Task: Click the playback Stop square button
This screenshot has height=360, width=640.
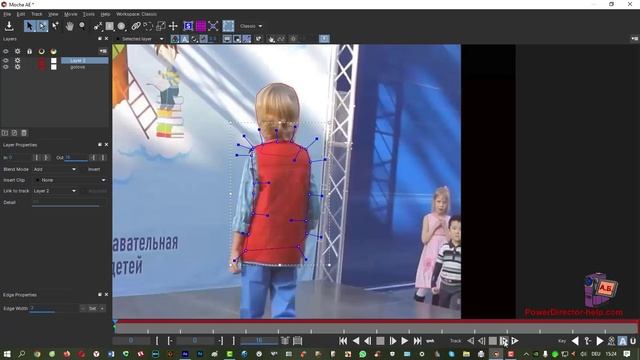Action: [380, 340]
